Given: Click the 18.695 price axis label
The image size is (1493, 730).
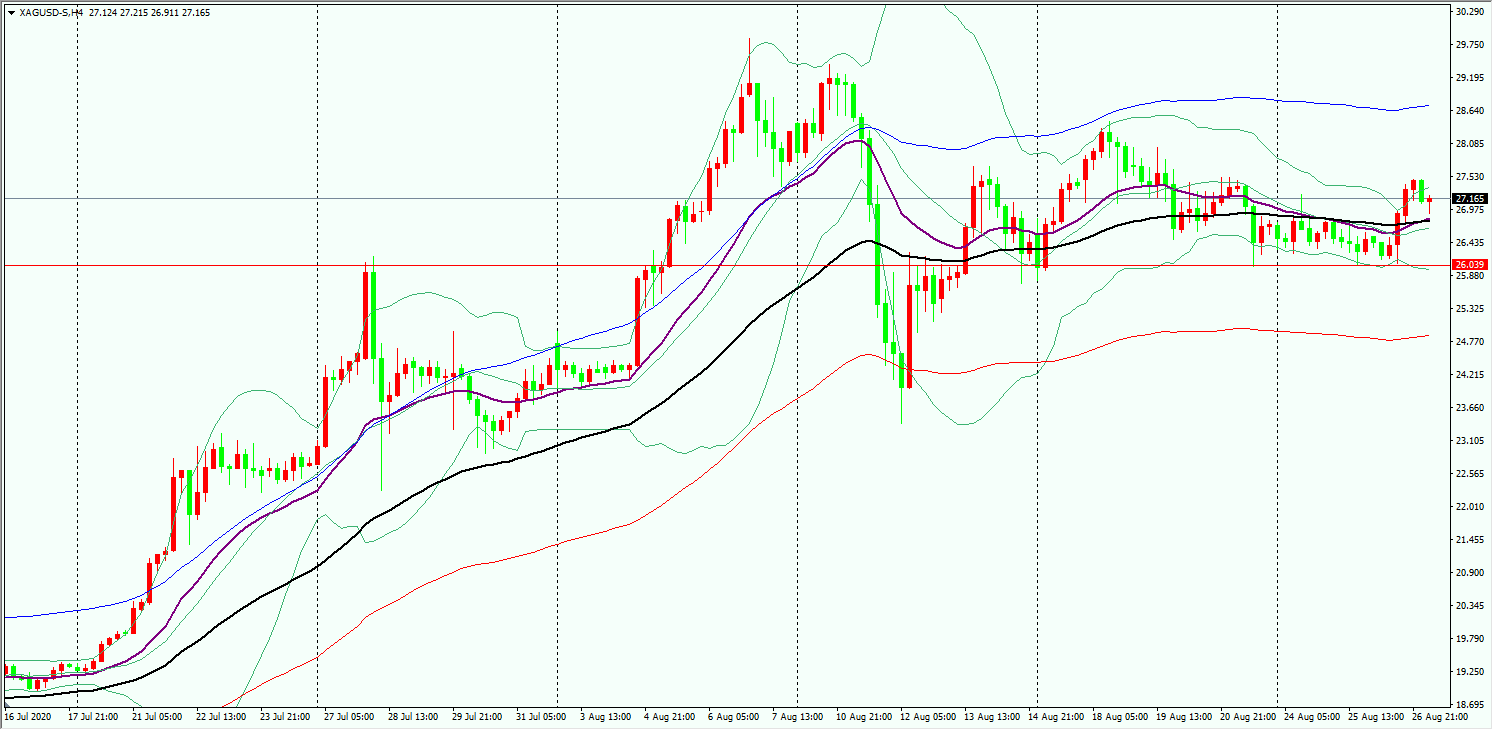Looking at the screenshot, I should [1469, 705].
